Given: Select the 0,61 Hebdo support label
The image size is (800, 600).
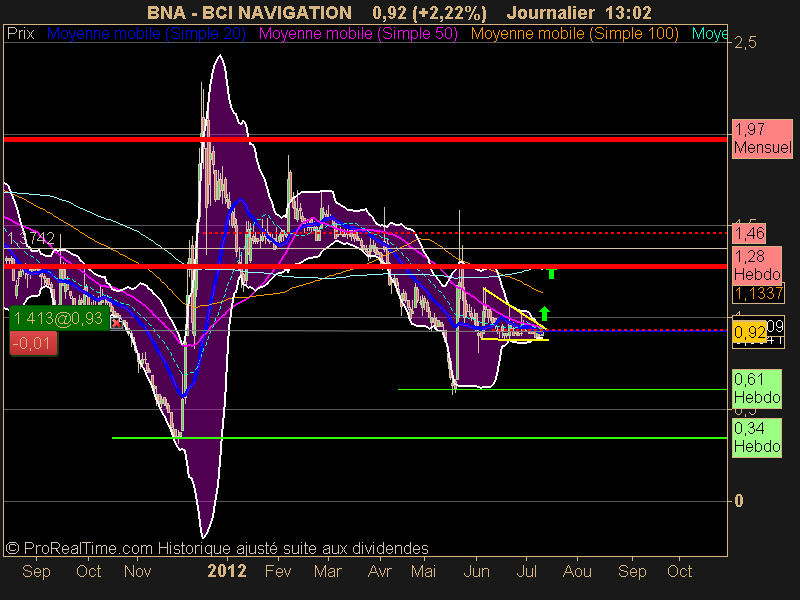Looking at the screenshot, I should coord(757,388).
